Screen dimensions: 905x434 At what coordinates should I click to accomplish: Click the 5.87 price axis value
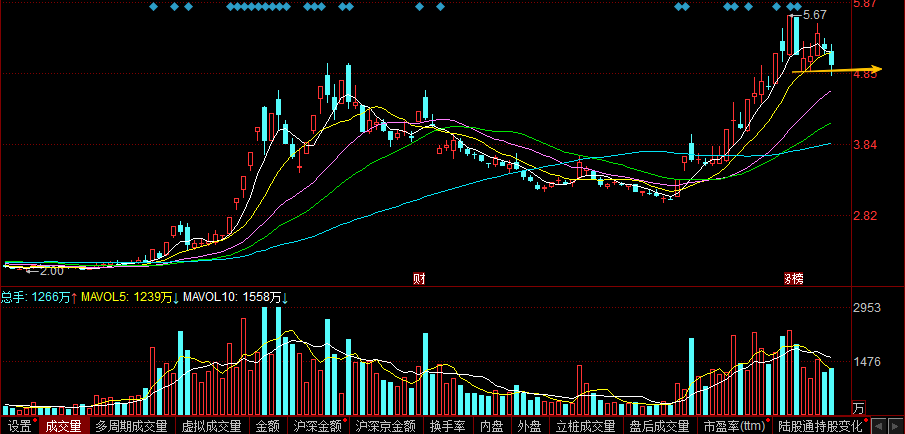[867, 5]
